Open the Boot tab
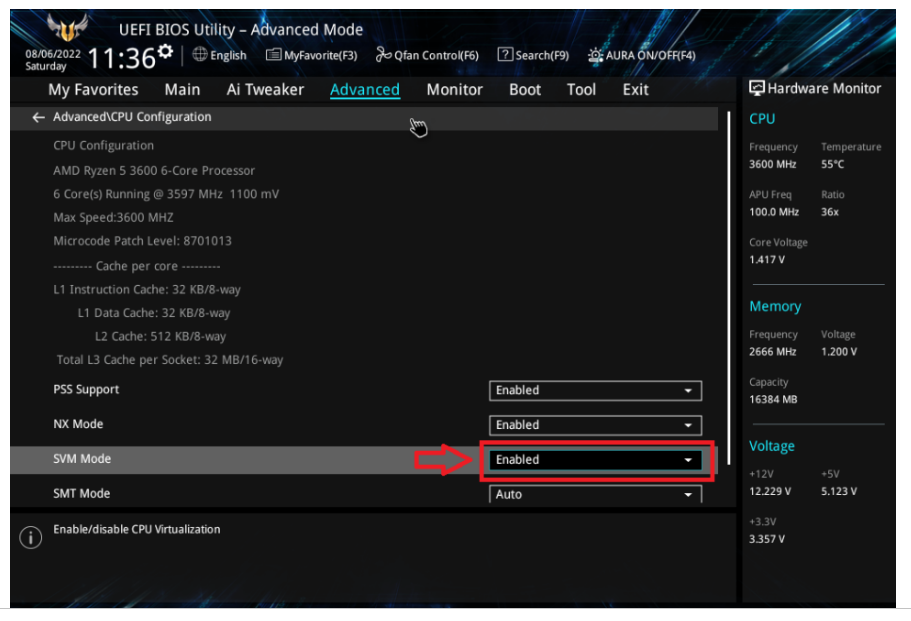The image size is (911, 621). coord(525,89)
